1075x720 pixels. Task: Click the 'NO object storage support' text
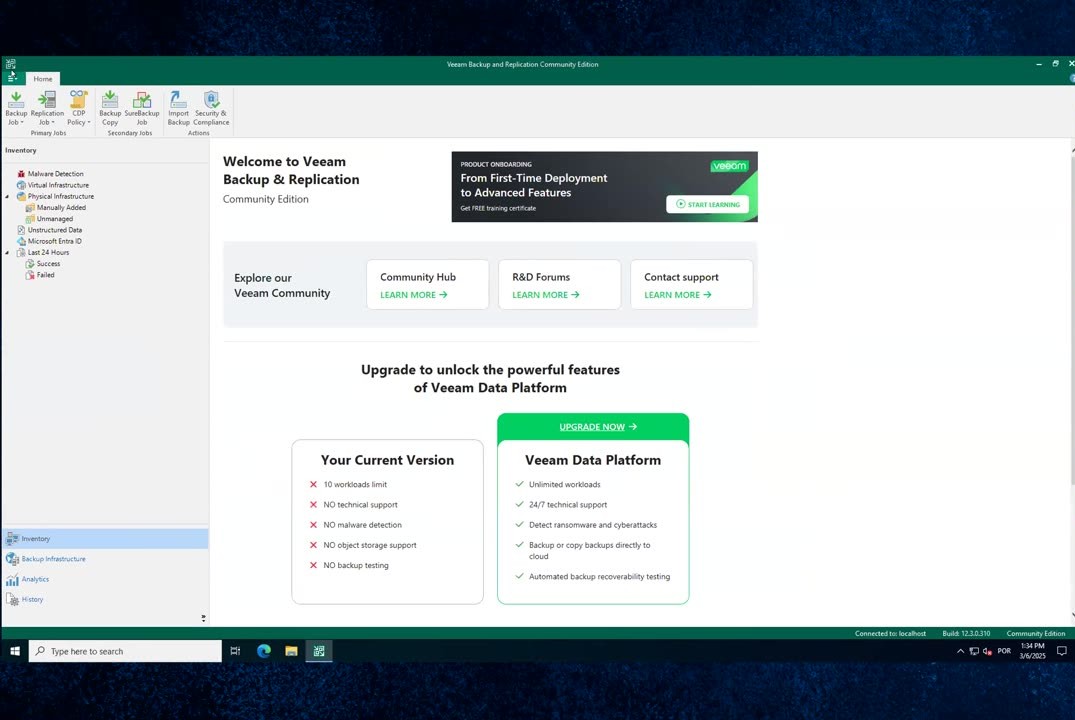tap(370, 545)
